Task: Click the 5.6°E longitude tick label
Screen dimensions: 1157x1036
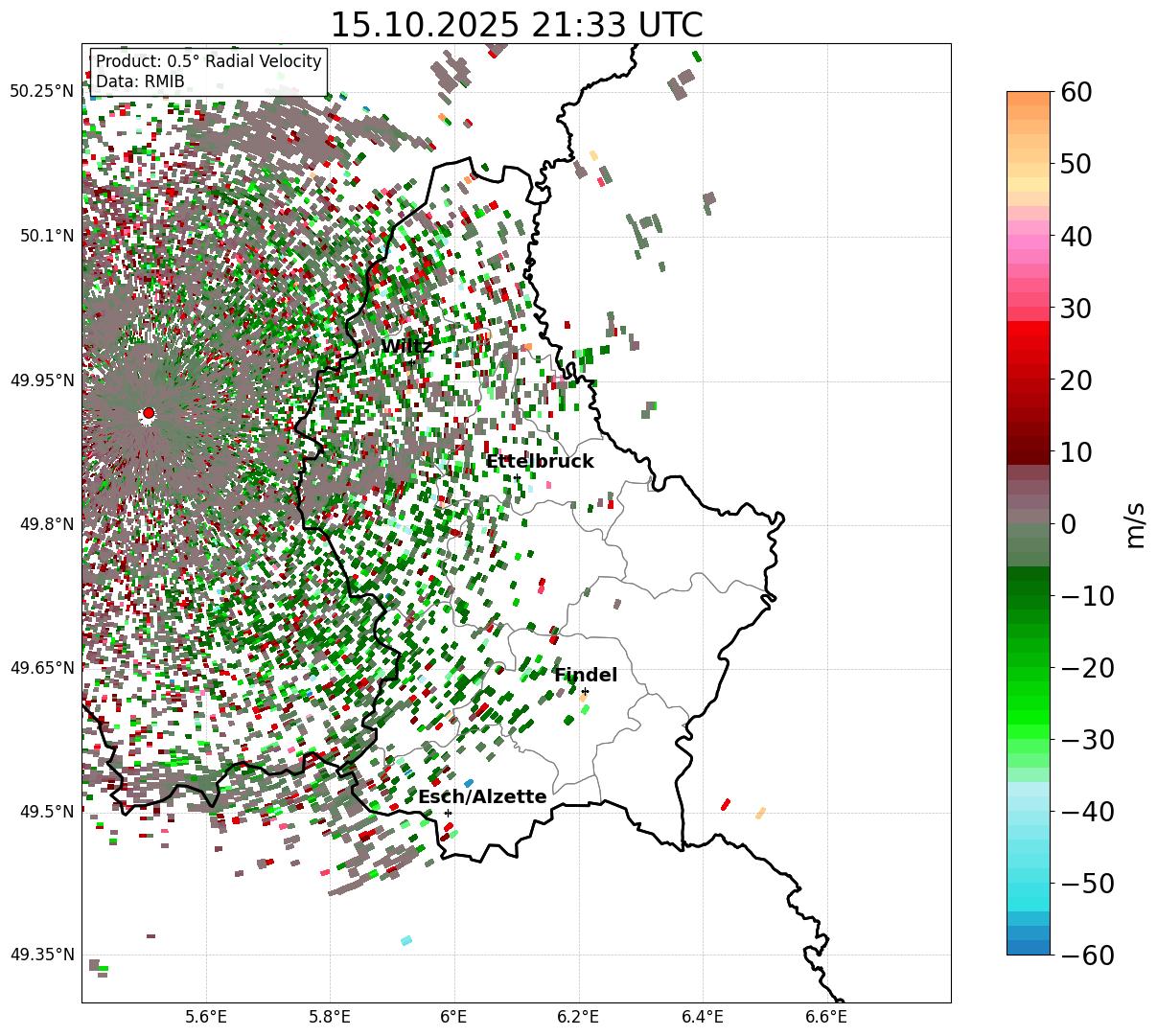Action: (x=206, y=1017)
